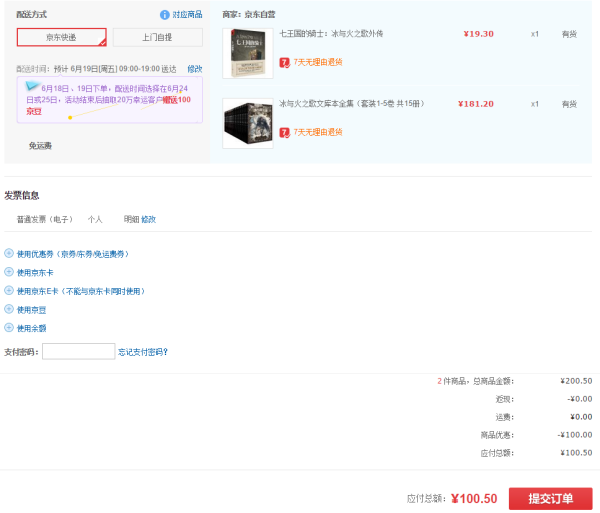Click the 使用优惠券（京券/东券/免运费券） label

pos(73,254)
